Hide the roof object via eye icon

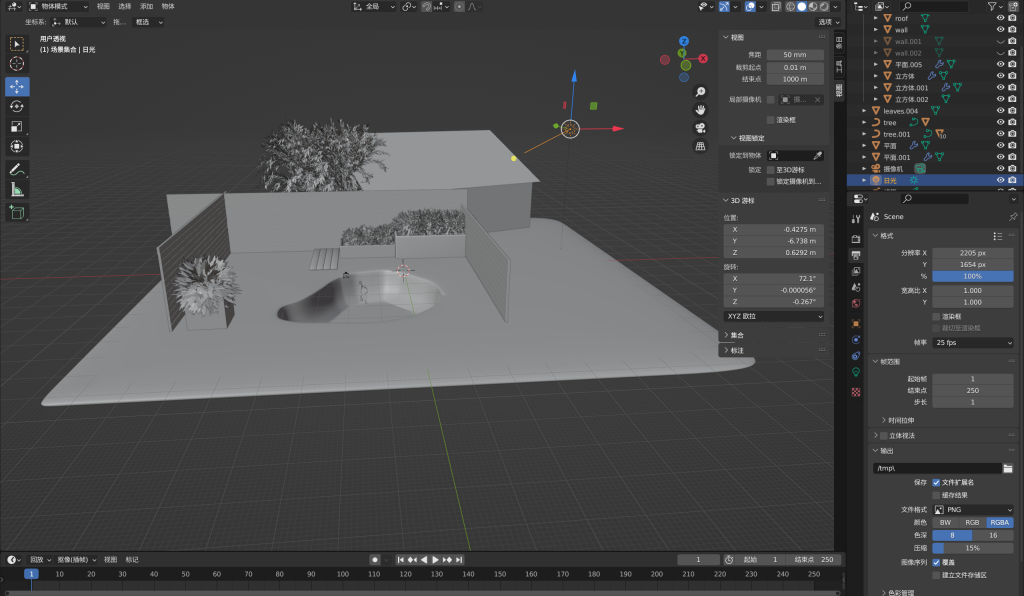click(x=1000, y=18)
